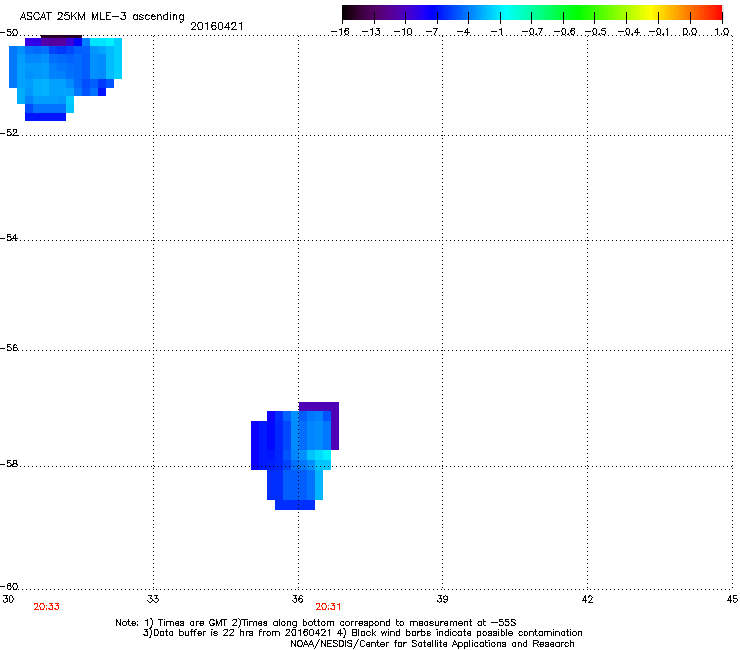
Task: Click the longitude label 39
Action: pos(442,599)
